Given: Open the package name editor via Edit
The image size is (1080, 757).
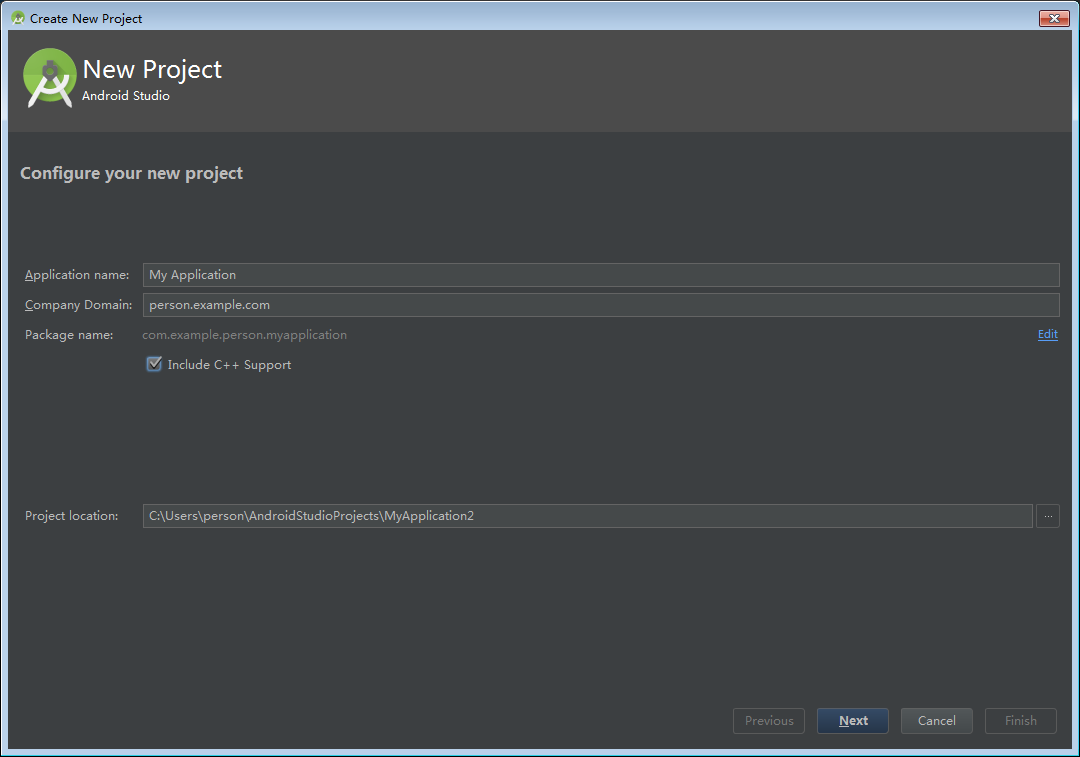Looking at the screenshot, I should 1047,334.
